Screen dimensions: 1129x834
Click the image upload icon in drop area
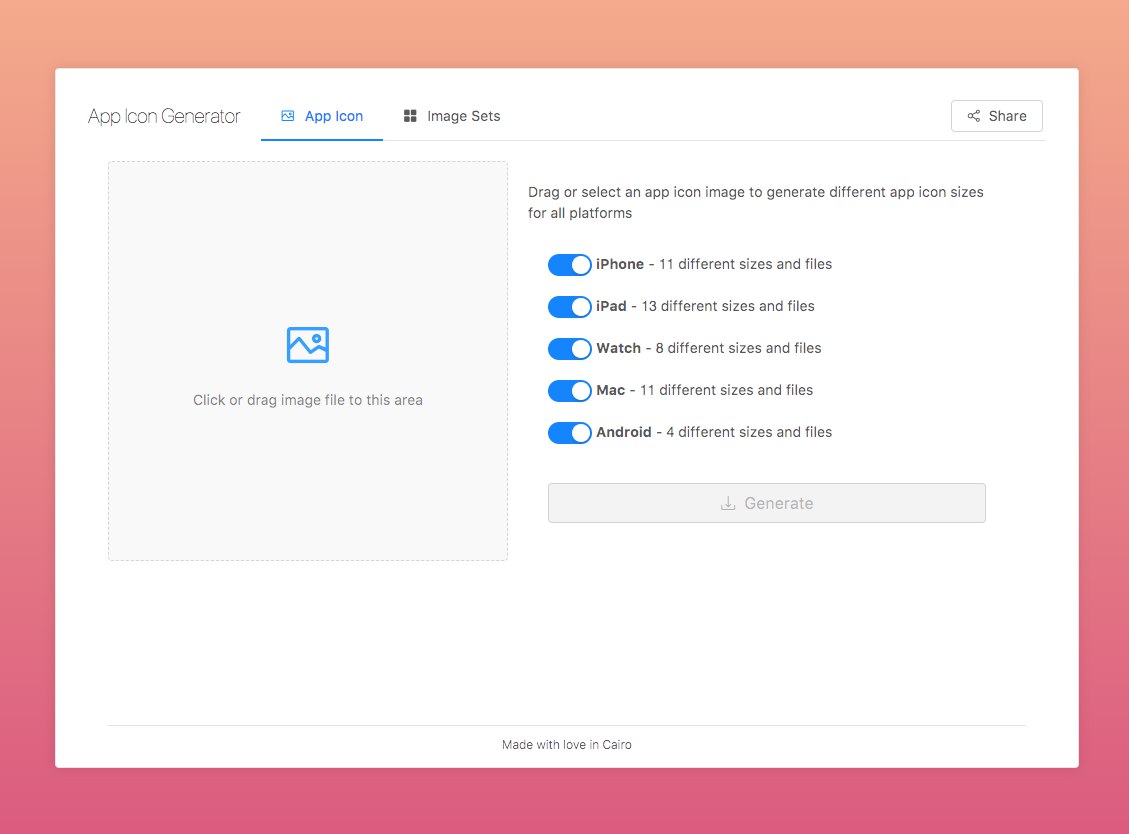307,345
